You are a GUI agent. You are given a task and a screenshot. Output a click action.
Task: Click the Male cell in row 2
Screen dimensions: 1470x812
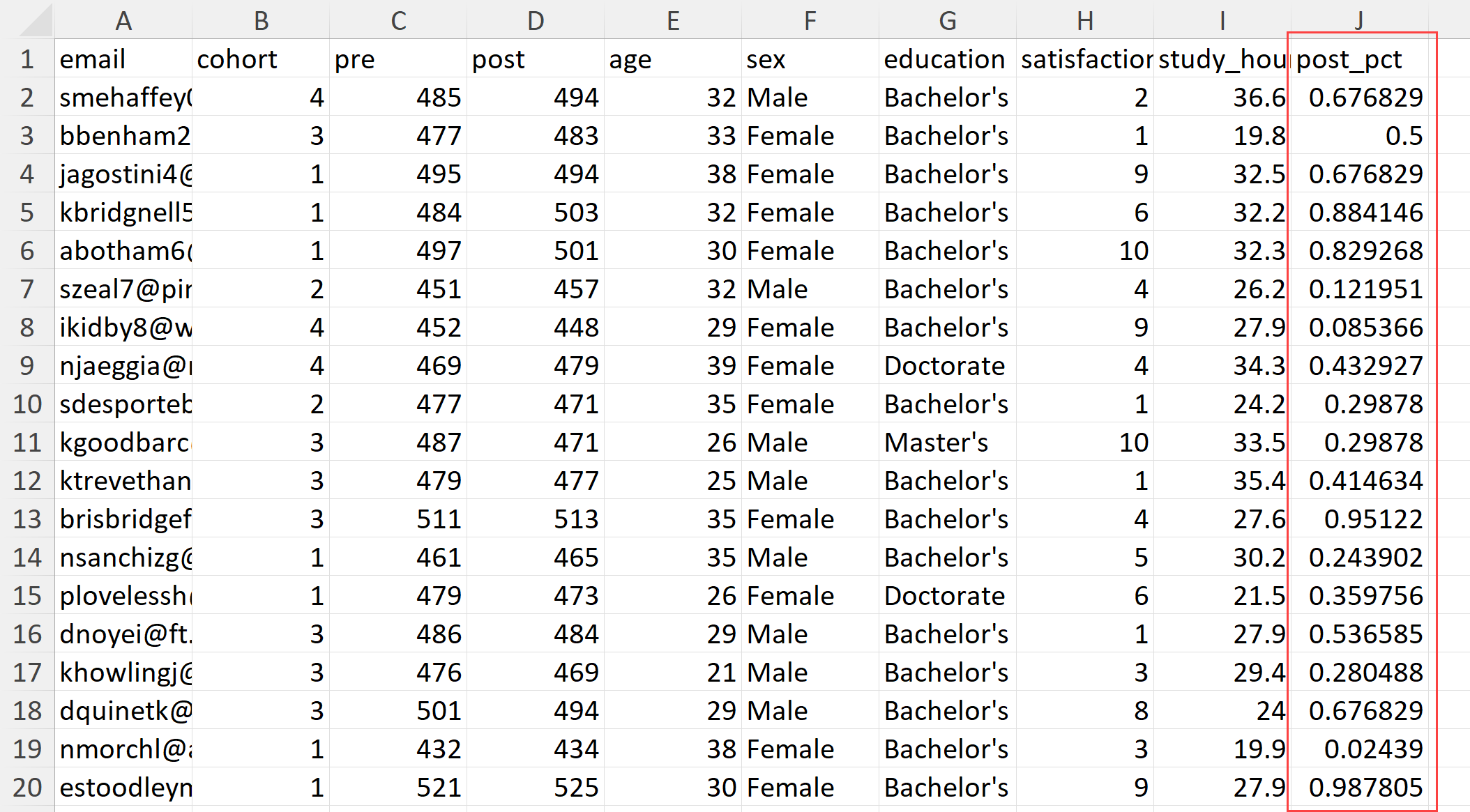810,98
